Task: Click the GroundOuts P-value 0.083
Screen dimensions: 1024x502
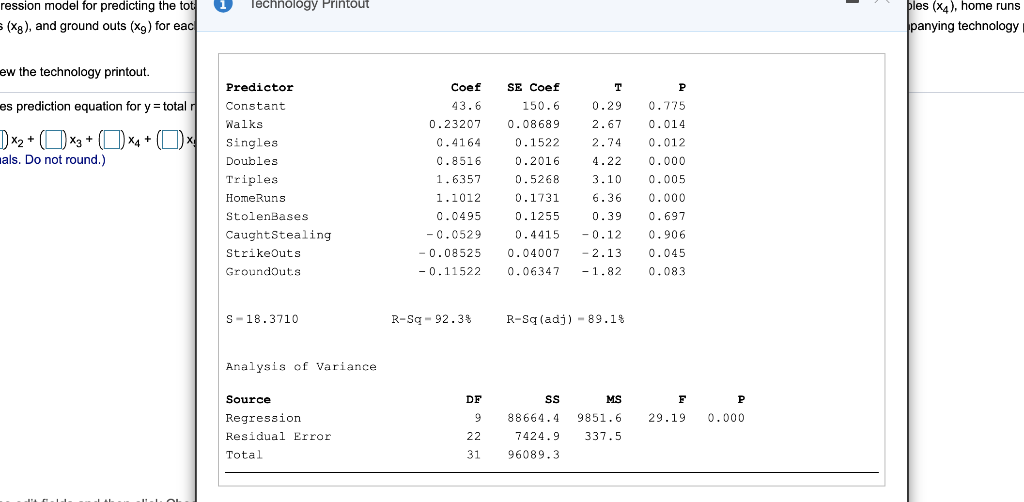Action: pyautogui.click(x=667, y=271)
